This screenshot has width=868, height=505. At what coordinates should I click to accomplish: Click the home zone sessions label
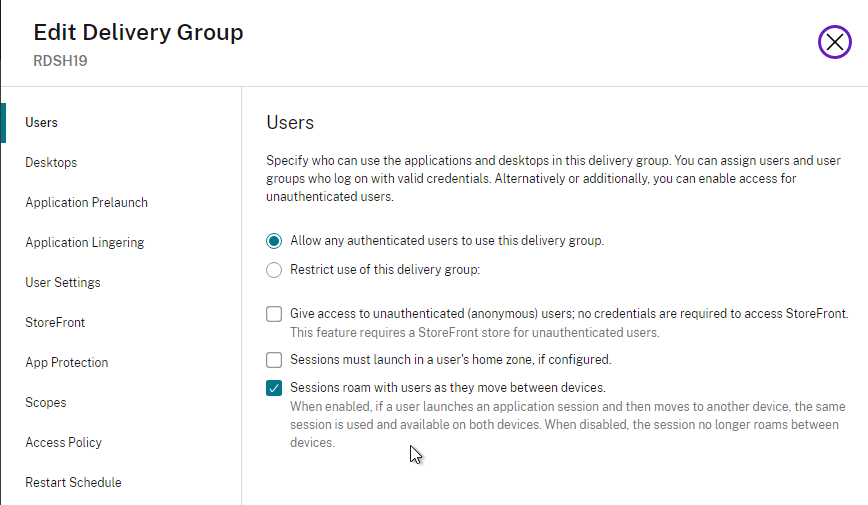pyautogui.click(x=451, y=360)
